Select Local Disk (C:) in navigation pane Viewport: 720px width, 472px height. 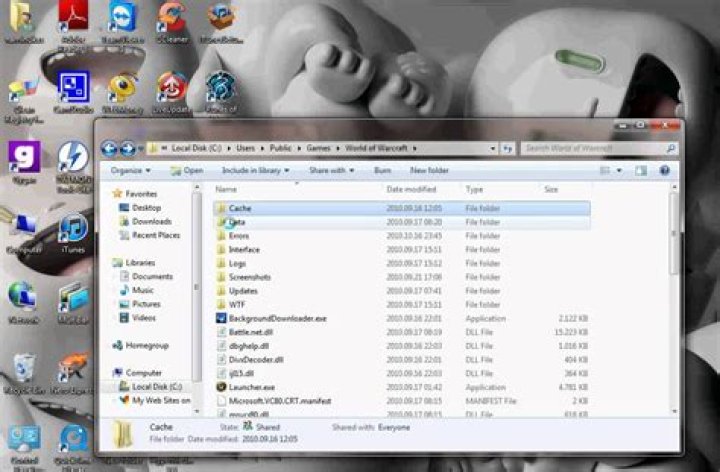tap(156, 386)
